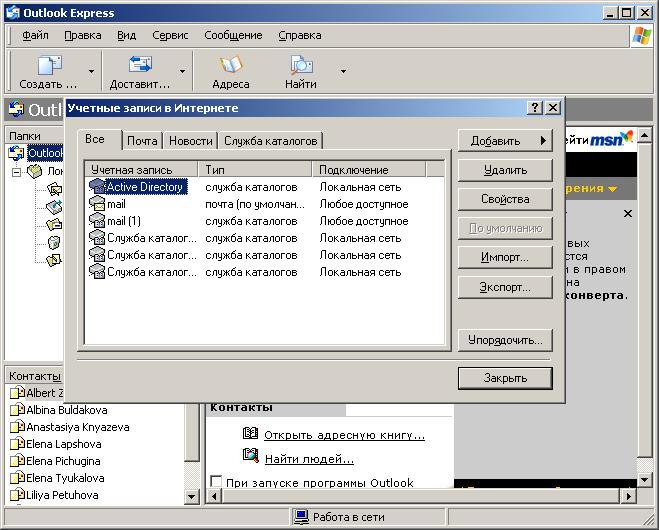The width and height of the screenshot is (659, 530).
Task: Open the Вид menu
Action: coord(127,35)
